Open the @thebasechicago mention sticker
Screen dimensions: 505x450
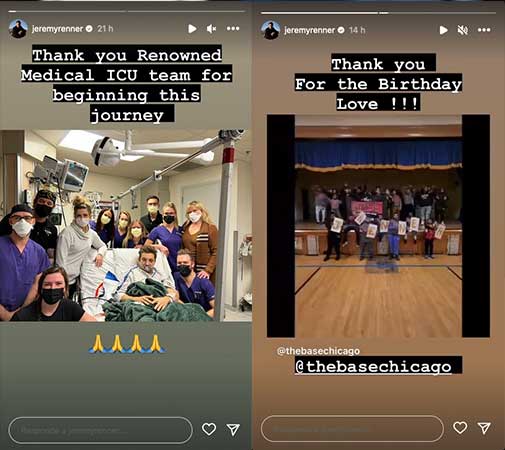coord(378,366)
